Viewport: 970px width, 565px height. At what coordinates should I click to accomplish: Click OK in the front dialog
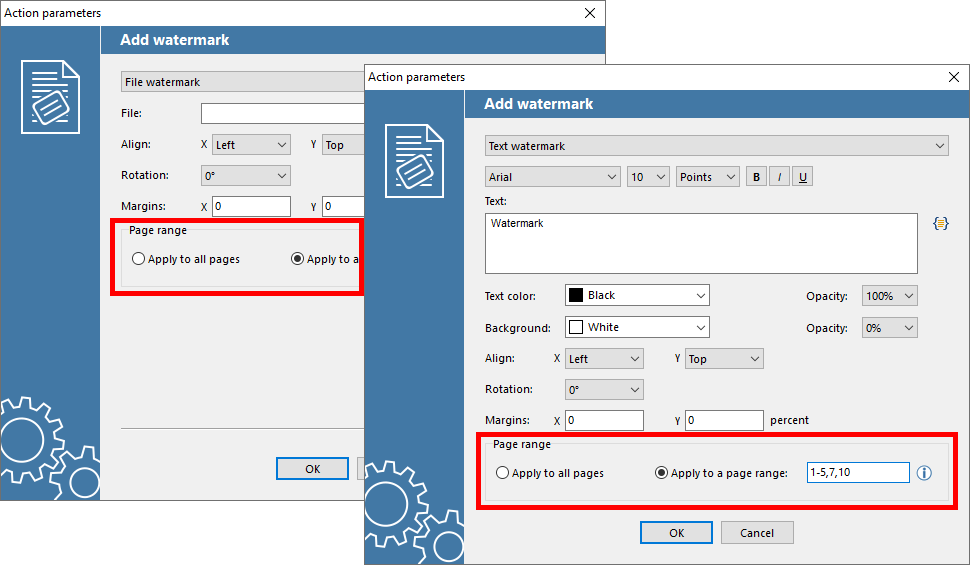676,533
